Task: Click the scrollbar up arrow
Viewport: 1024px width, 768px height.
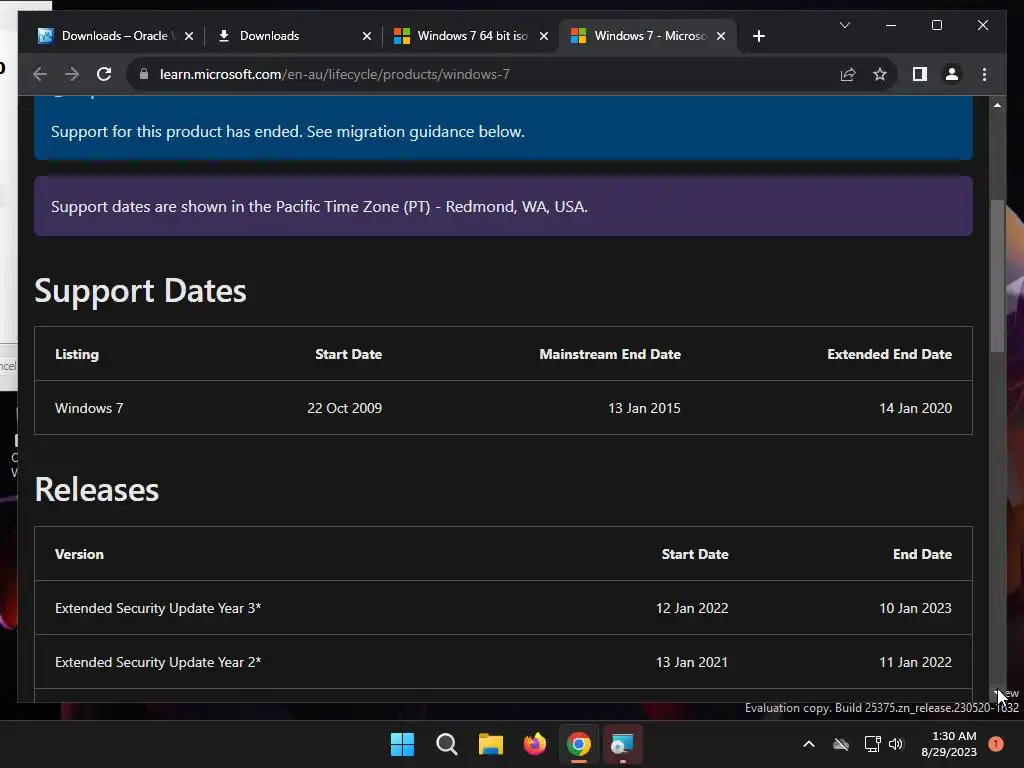Action: point(997,104)
